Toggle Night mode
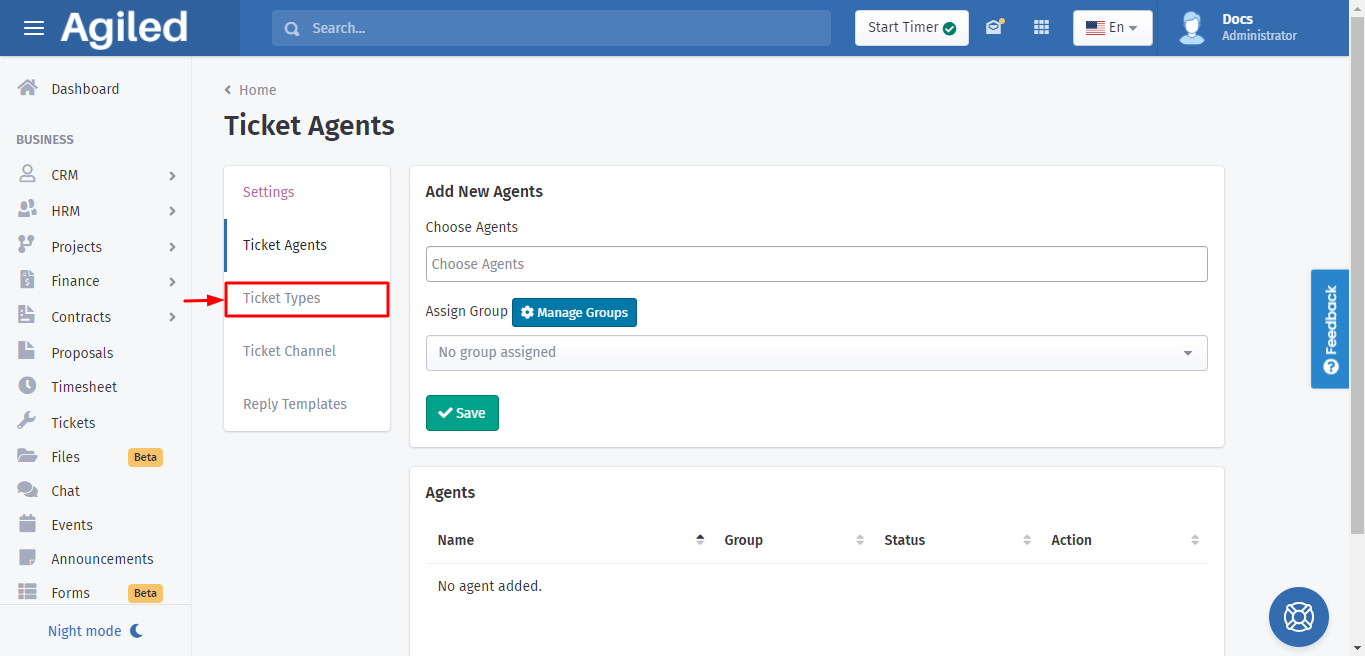The image size is (1365, 656). 96,631
